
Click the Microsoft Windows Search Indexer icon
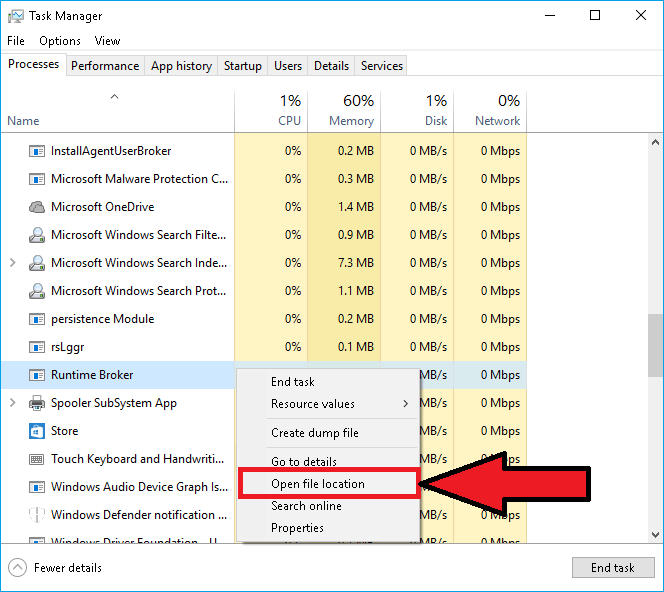pyautogui.click(x=37, y=263)
